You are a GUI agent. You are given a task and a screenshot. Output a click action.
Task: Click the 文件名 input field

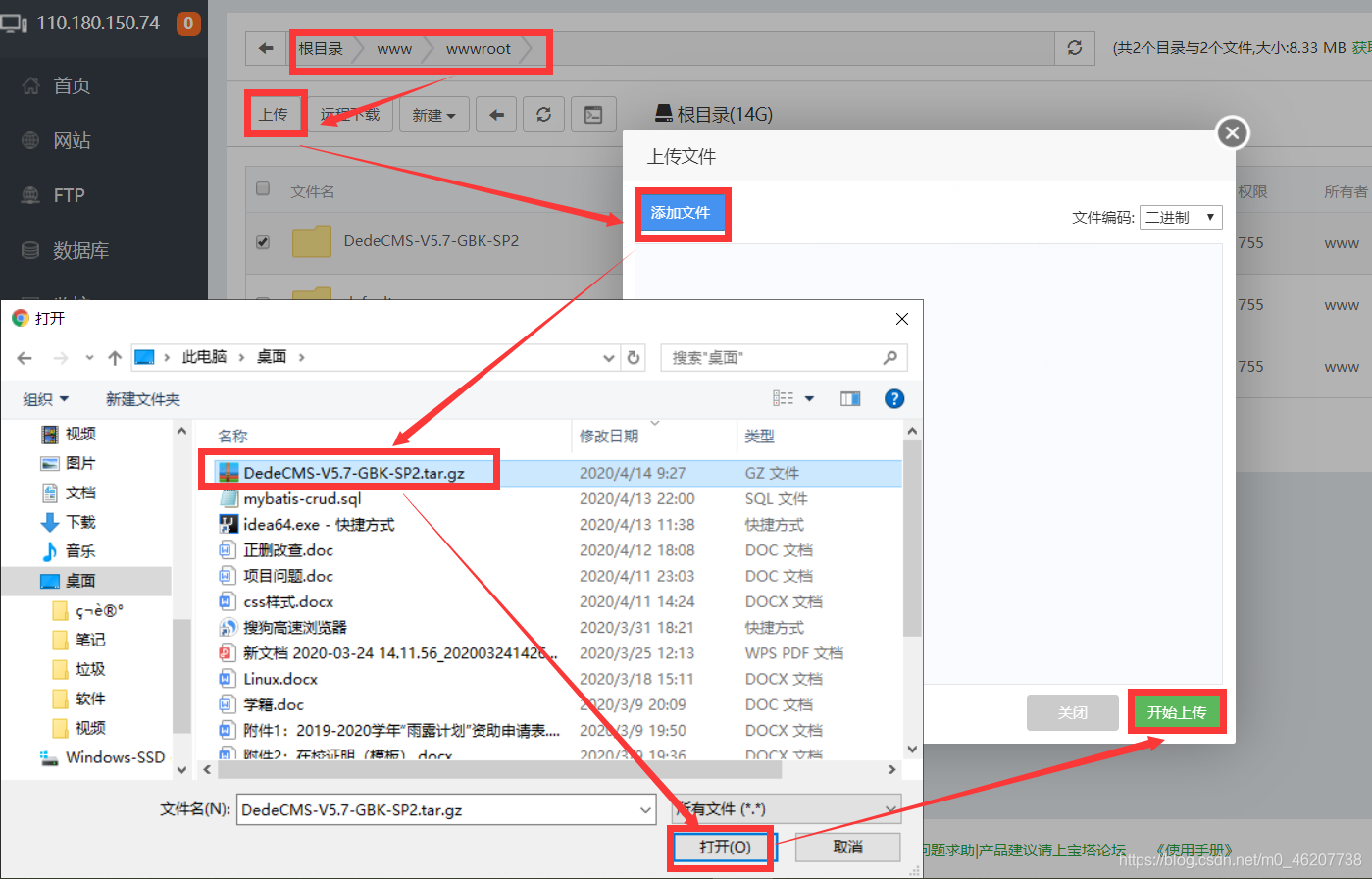click(446, 810)
